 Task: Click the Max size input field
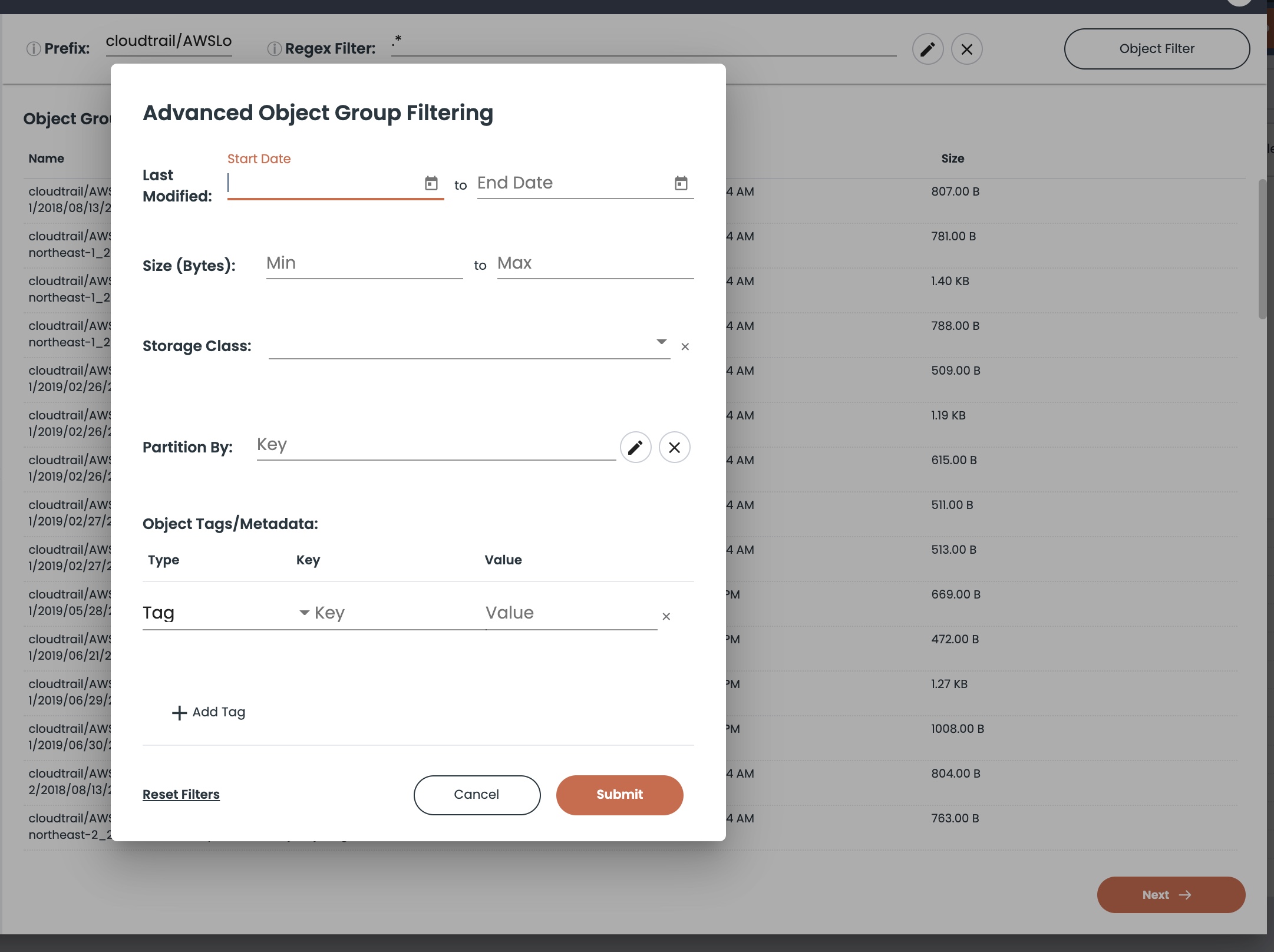(x=595, y=263)
